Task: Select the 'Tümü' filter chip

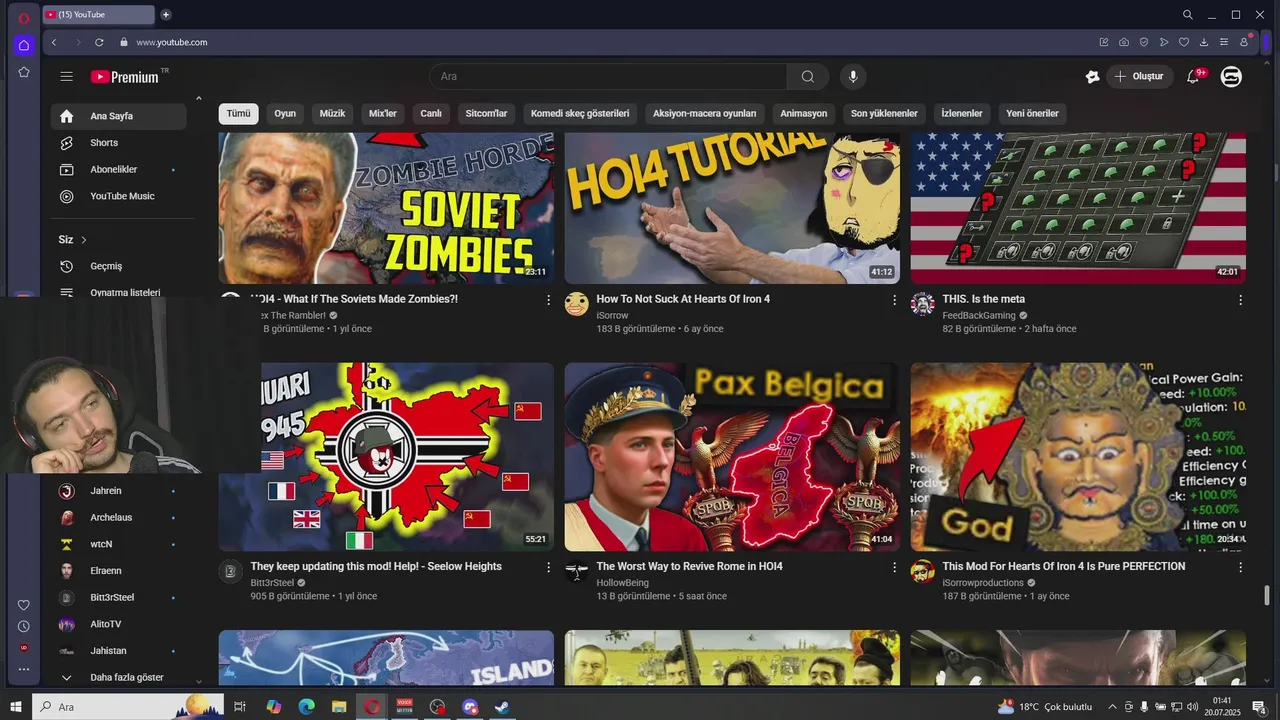Action: [238, 113]
